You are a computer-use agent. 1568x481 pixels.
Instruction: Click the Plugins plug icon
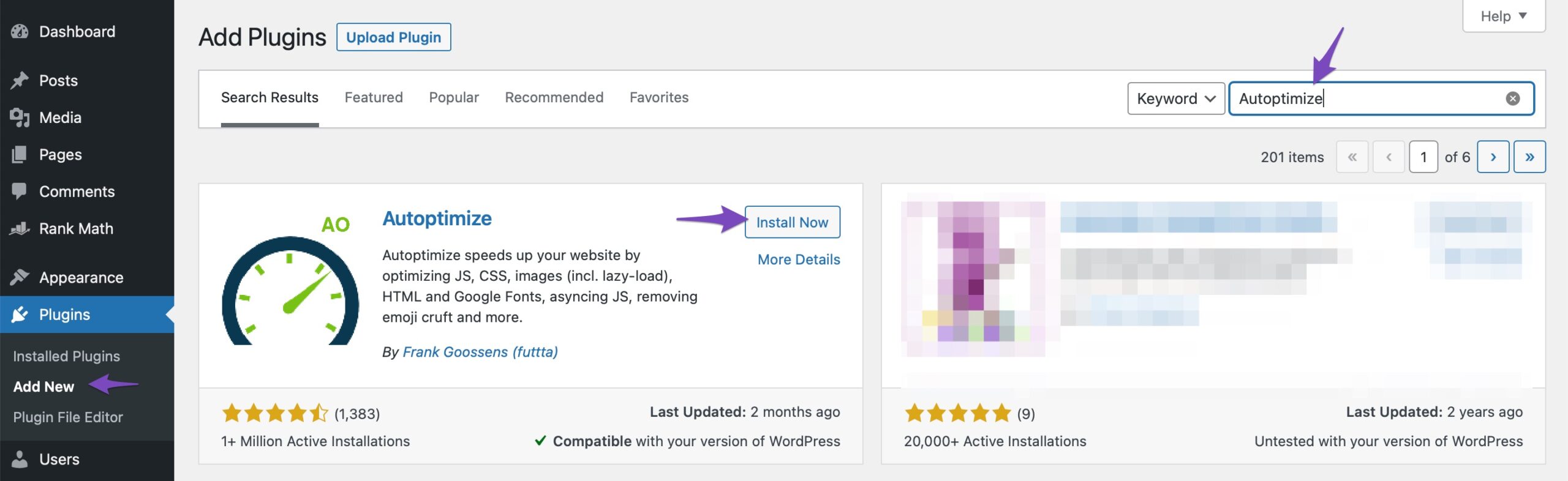(20, 315)
